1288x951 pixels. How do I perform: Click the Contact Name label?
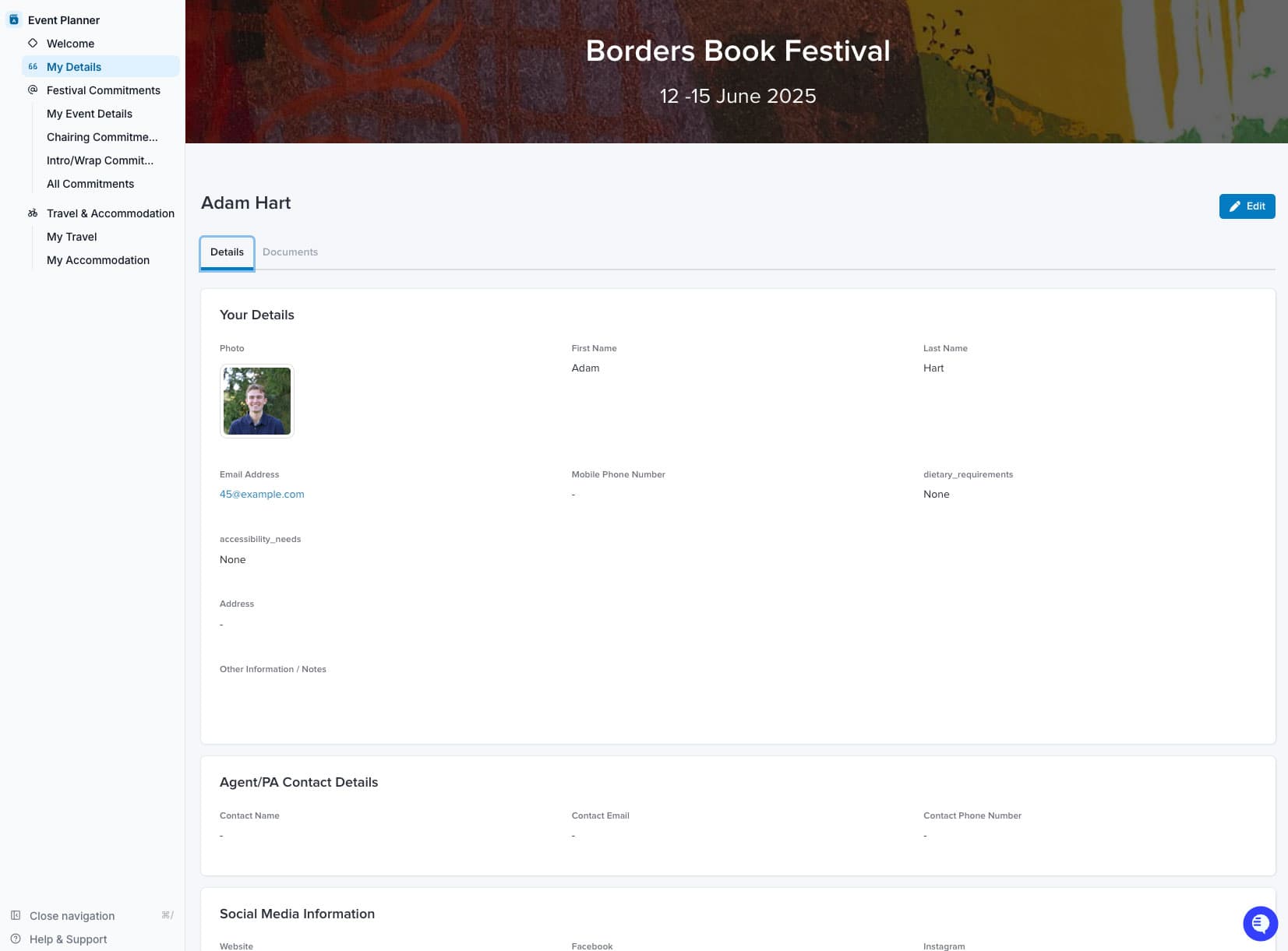249,815
